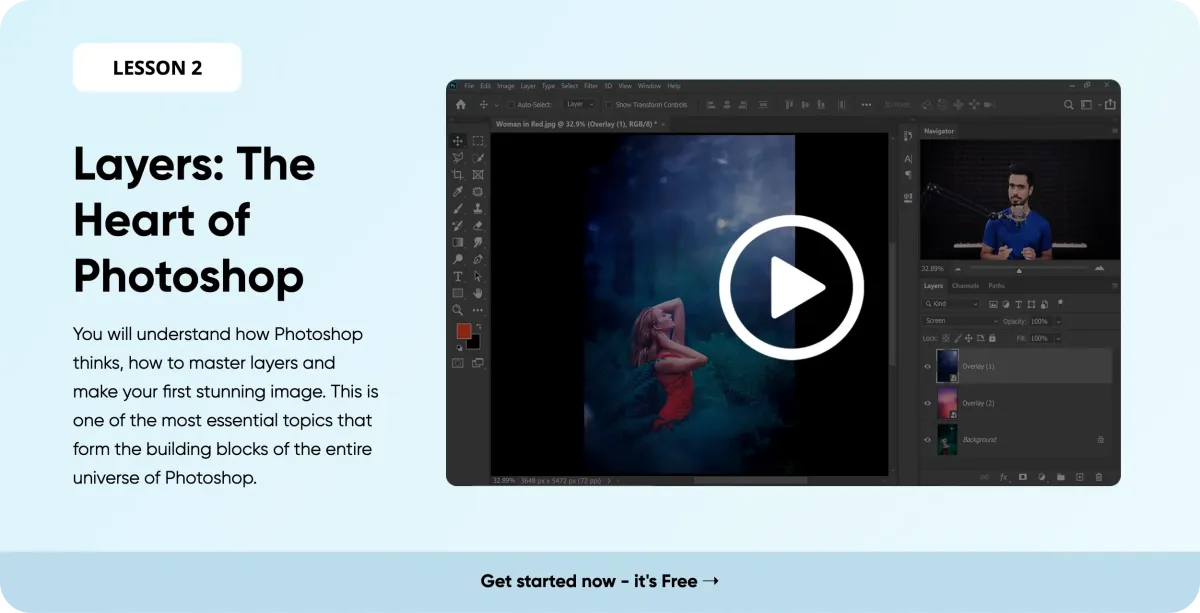Viewport: 1200px width, 613px height.
Task: Select the Crop tool
Action: click(458, 175)
